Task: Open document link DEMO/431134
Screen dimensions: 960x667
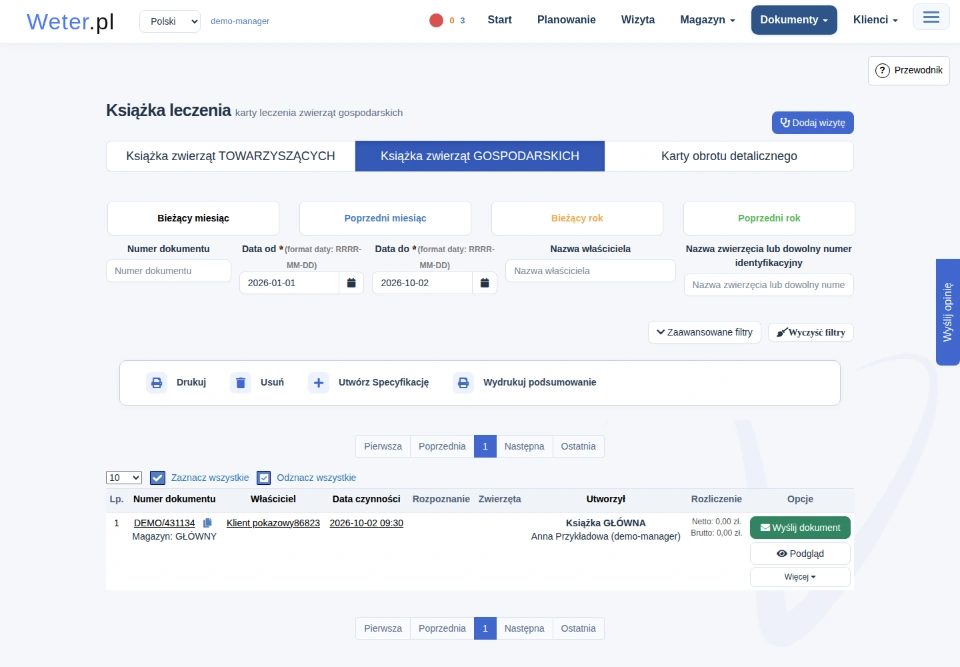Action: point(164,523)
